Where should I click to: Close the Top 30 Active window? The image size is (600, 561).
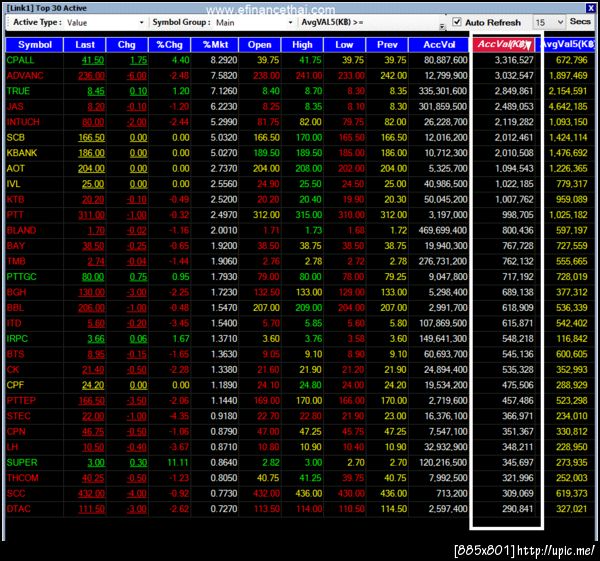tap(591, 8)
